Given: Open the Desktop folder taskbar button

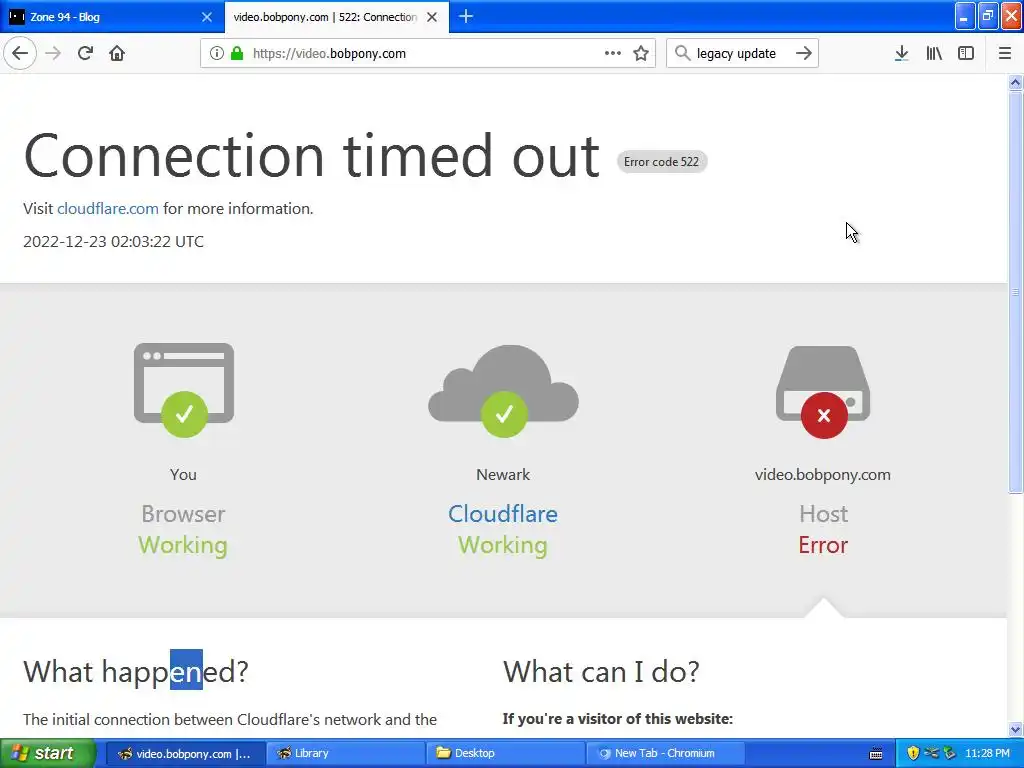Looking at the screenshot, I should point(506,754).
